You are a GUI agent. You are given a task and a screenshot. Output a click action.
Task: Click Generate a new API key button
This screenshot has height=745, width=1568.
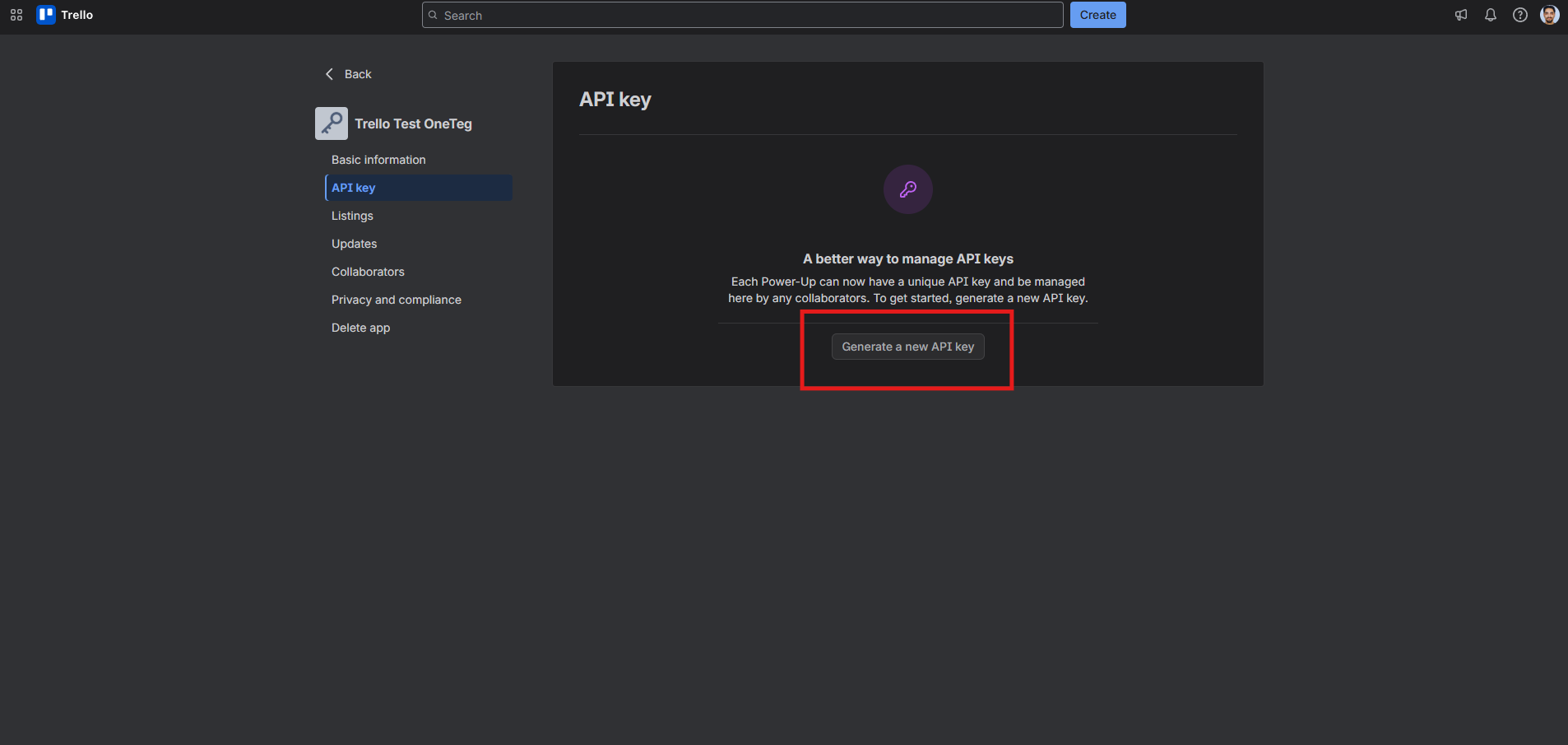point(908,347)
